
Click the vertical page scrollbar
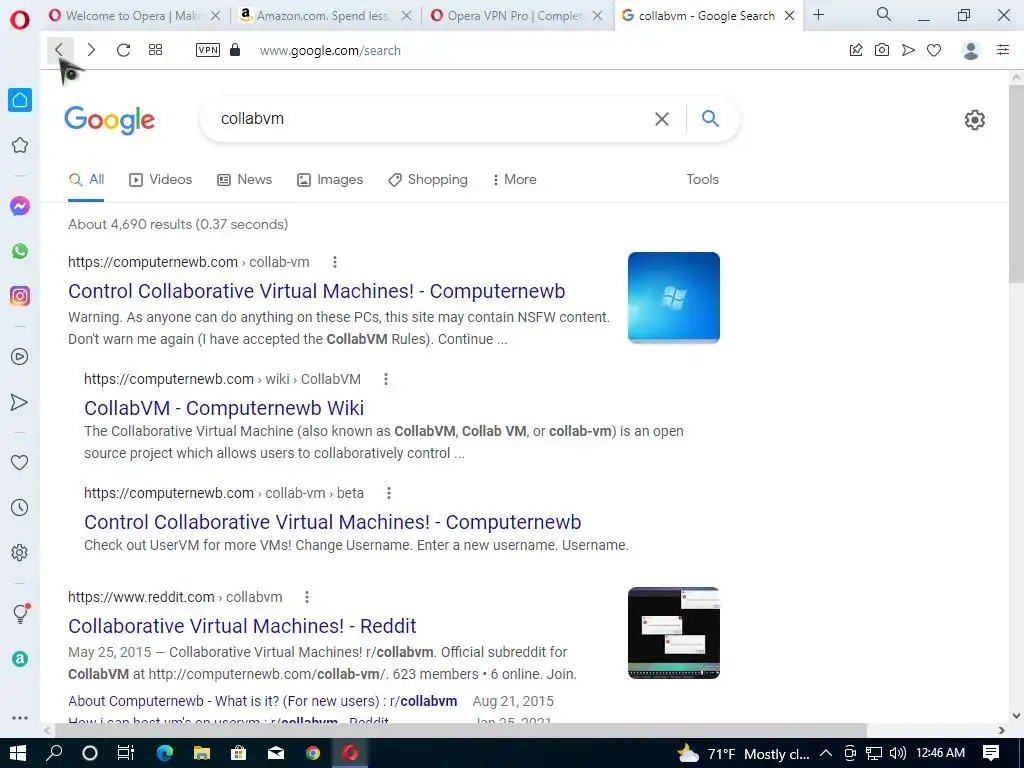coord(1016,185)
